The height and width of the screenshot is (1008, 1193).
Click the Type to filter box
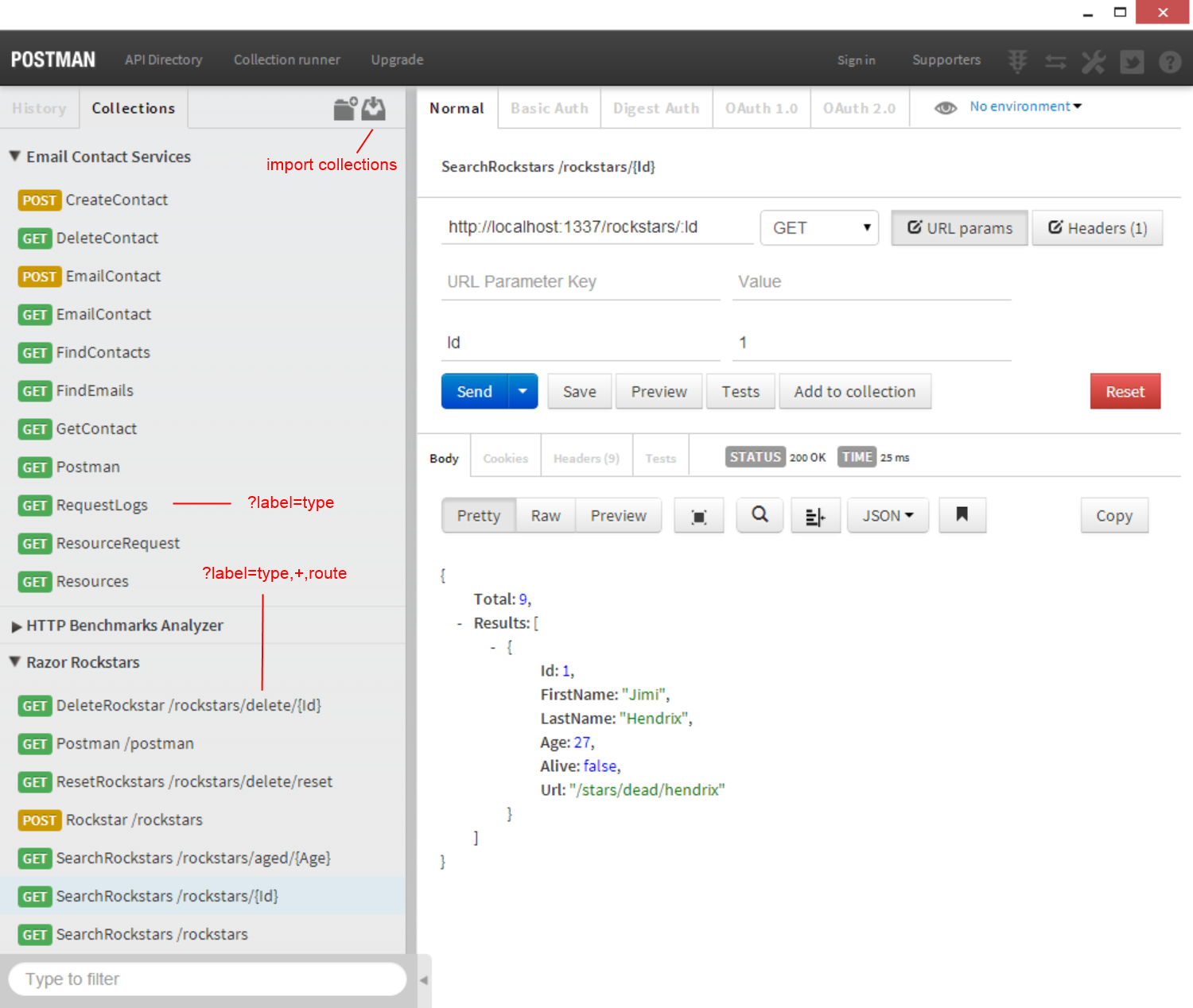pos(208,979)
